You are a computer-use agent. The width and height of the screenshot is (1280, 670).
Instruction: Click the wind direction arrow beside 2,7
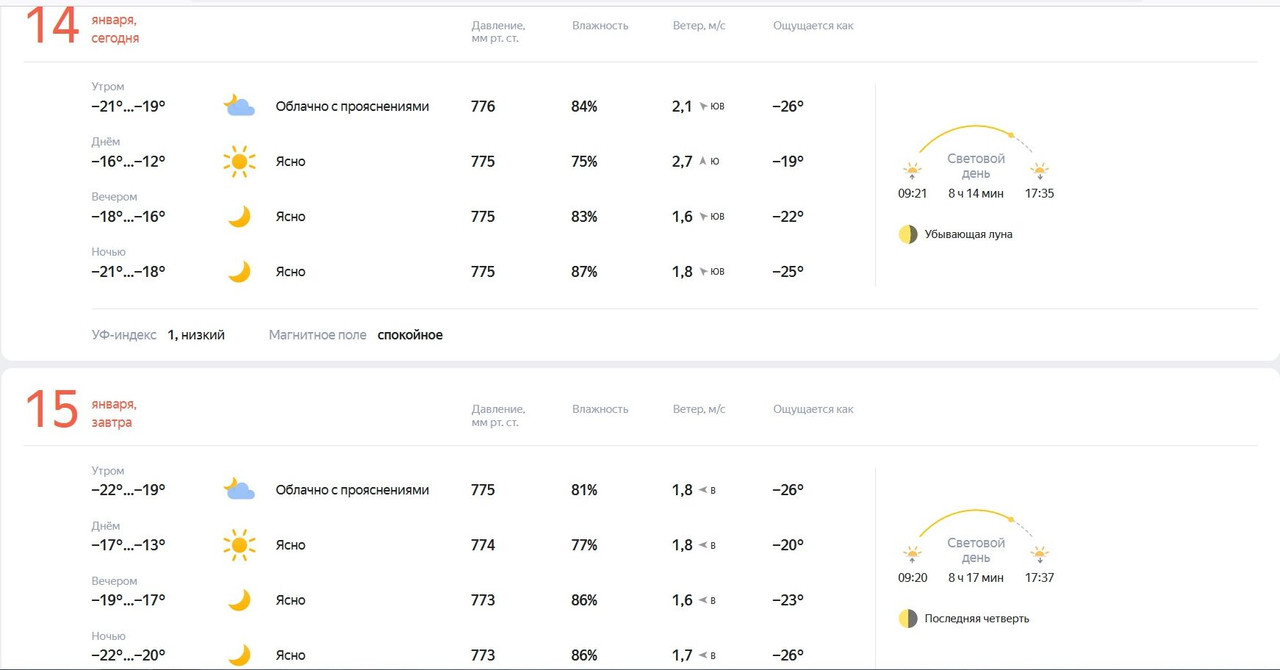[x=702, y=161]
